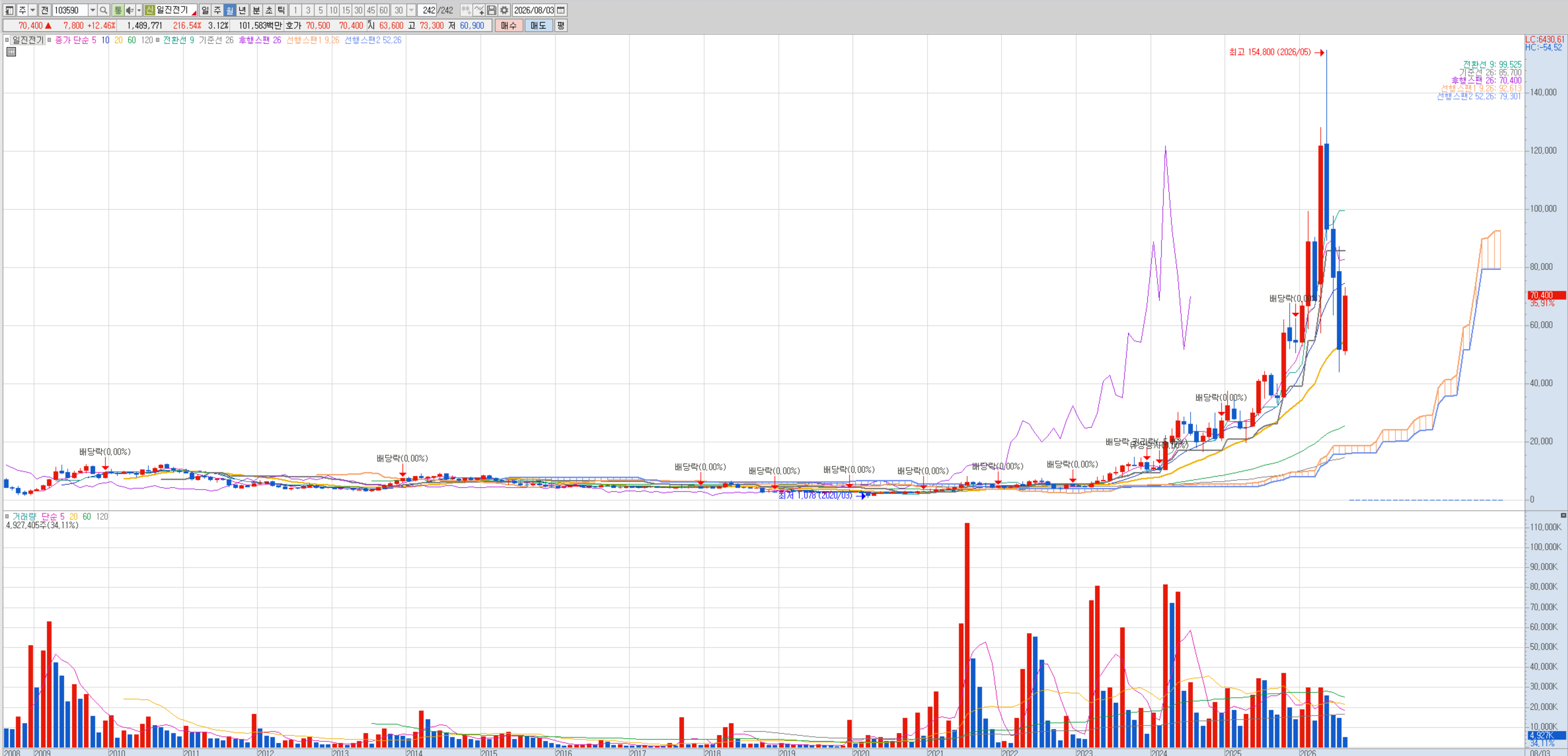The image size is (1568, 756).
Task: Click the 최고 154,800 high marker
Action: [1276, 52]
